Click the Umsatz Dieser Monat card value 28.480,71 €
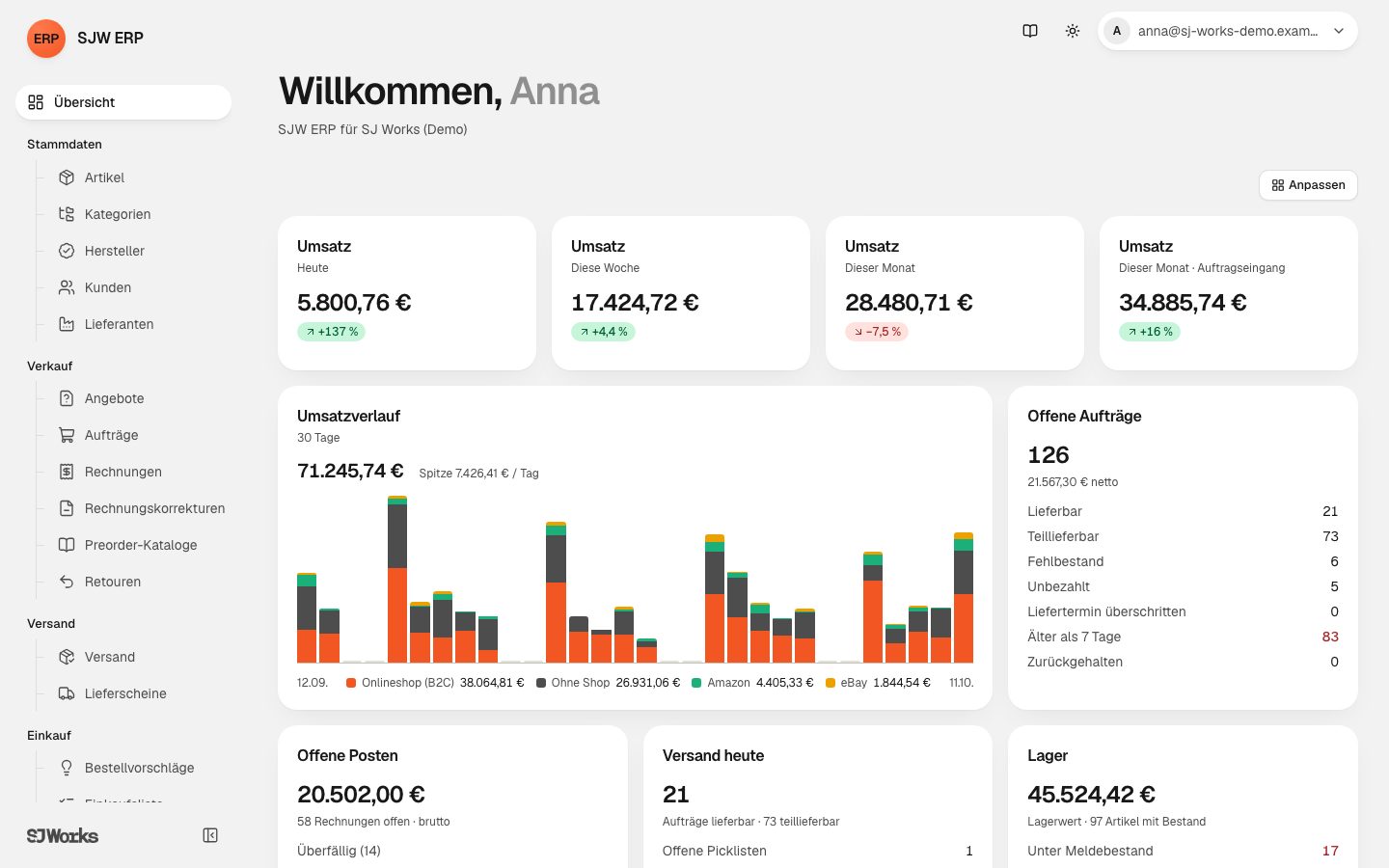The height and width of the screenshot is (868, 1389). 909,303
